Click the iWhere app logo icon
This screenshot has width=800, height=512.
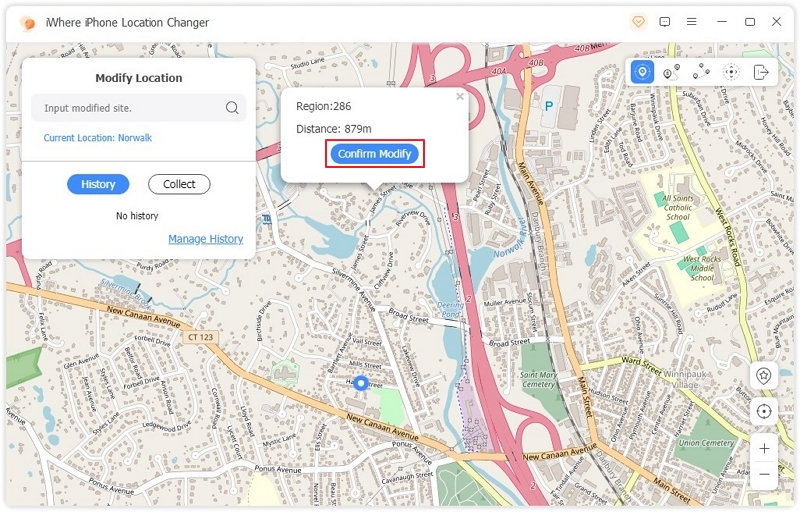(27, 23)
